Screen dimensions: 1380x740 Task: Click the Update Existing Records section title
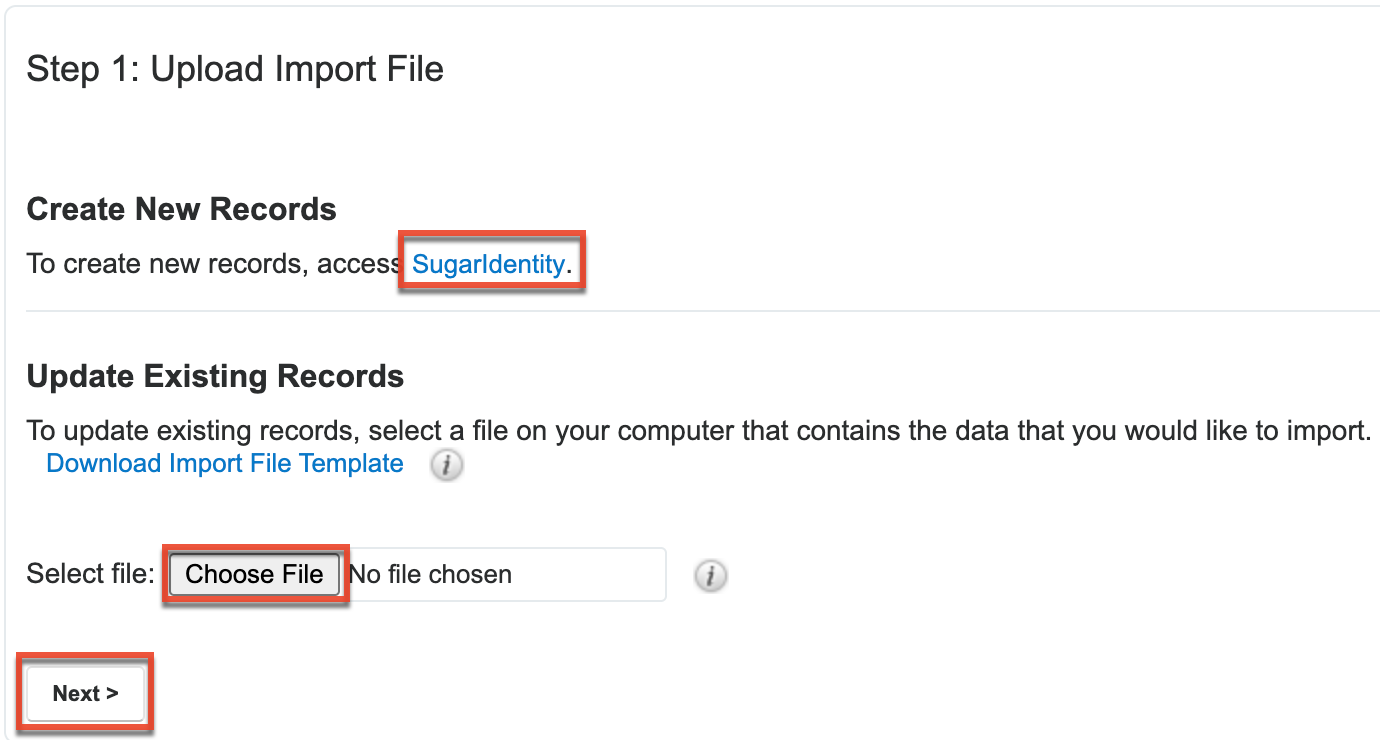point(214,376)
